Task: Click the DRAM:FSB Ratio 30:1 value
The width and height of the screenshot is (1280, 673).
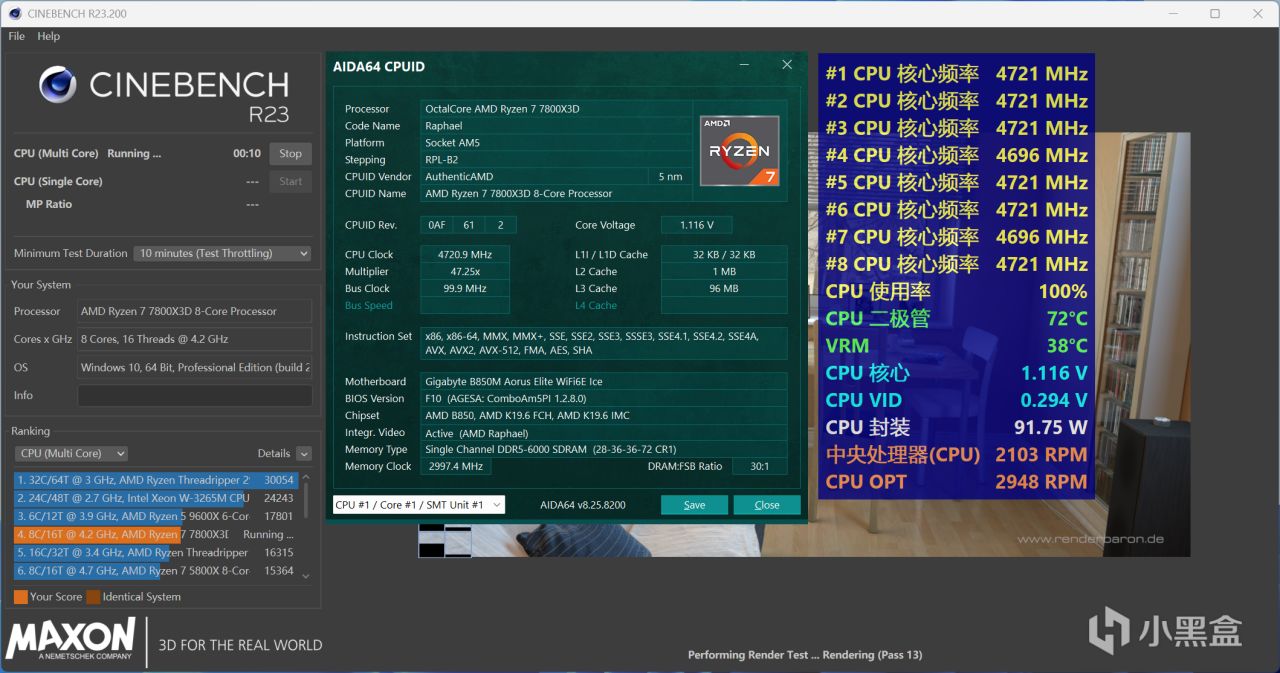Action: [x=760, y=466]
